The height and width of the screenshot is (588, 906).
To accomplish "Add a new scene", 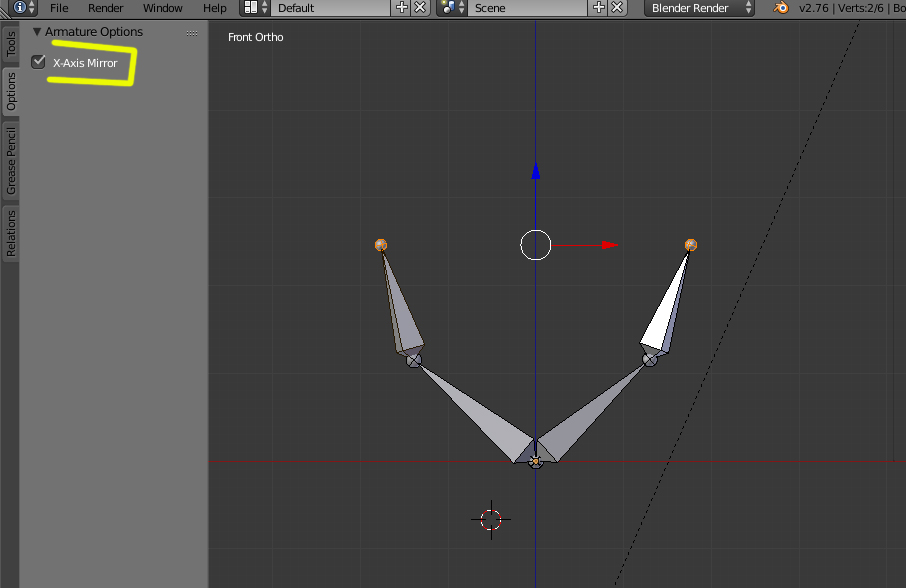I will [x=599, y=8].
